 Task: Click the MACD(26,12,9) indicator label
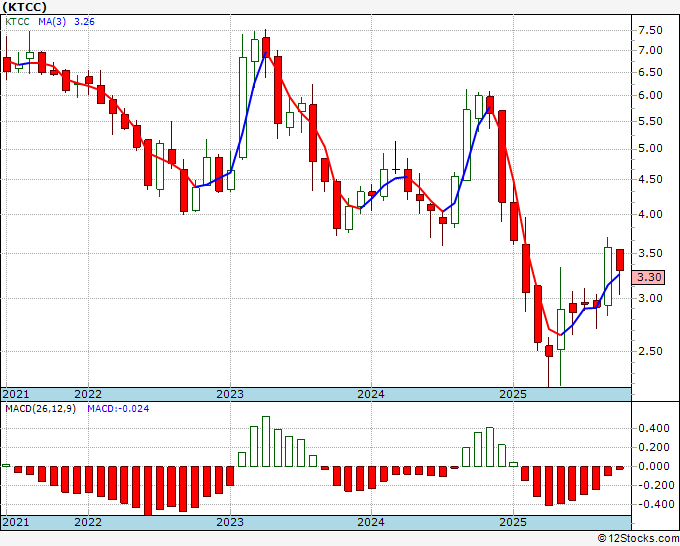tap(40, 409)
